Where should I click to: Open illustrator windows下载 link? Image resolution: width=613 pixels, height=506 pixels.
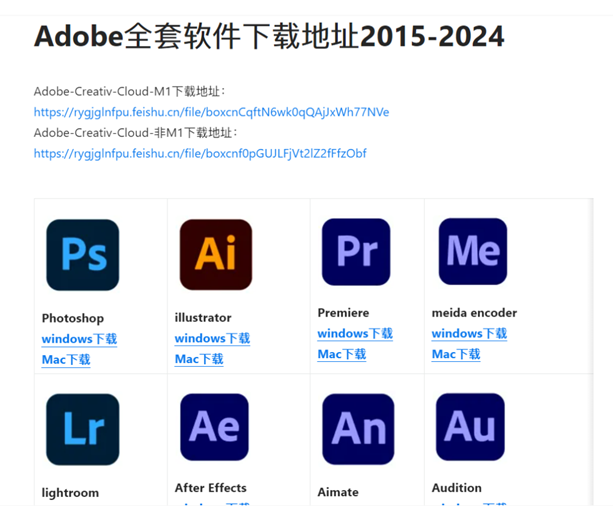pyautogui.click(x=212, y=338)
